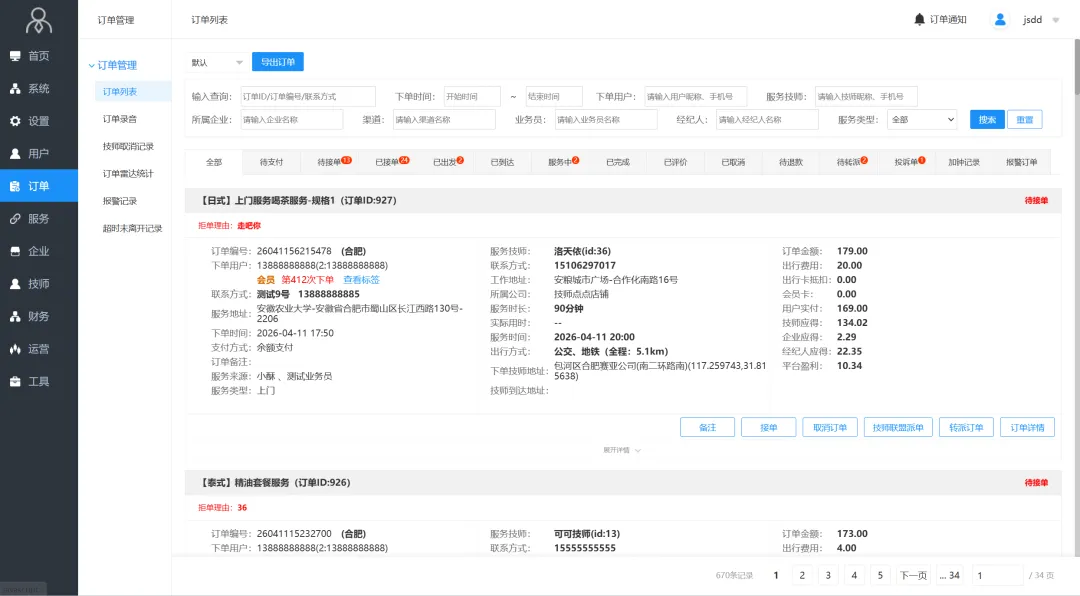
Task: Click the view tags link
Action: [361, 280]
